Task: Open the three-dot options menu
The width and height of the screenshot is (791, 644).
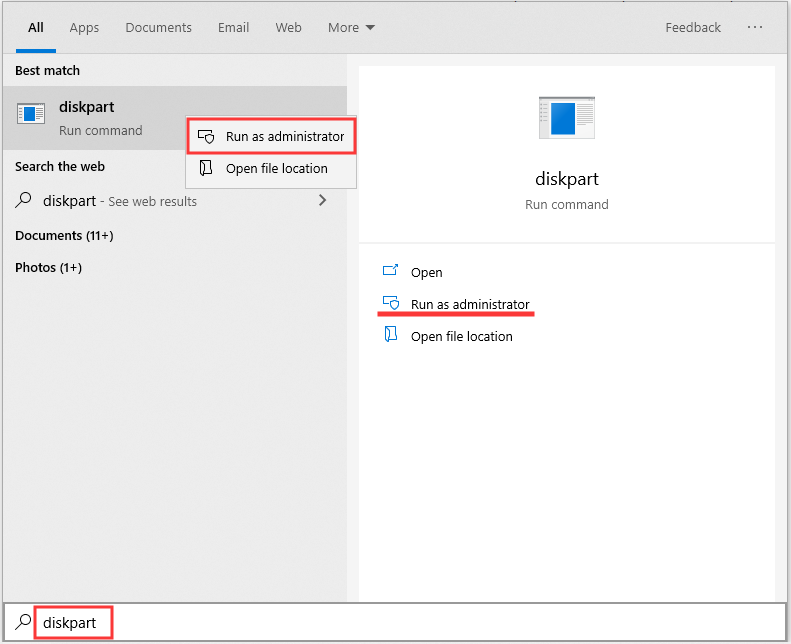Action: point(755,27)
